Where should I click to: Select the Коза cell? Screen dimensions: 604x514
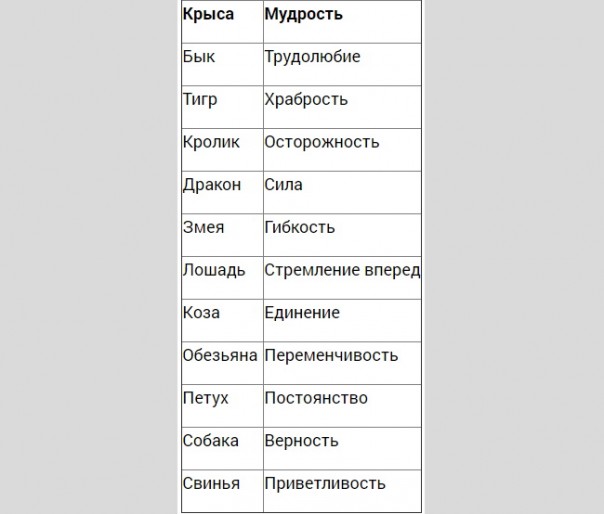pyautogui.click(x=202, y=313)
